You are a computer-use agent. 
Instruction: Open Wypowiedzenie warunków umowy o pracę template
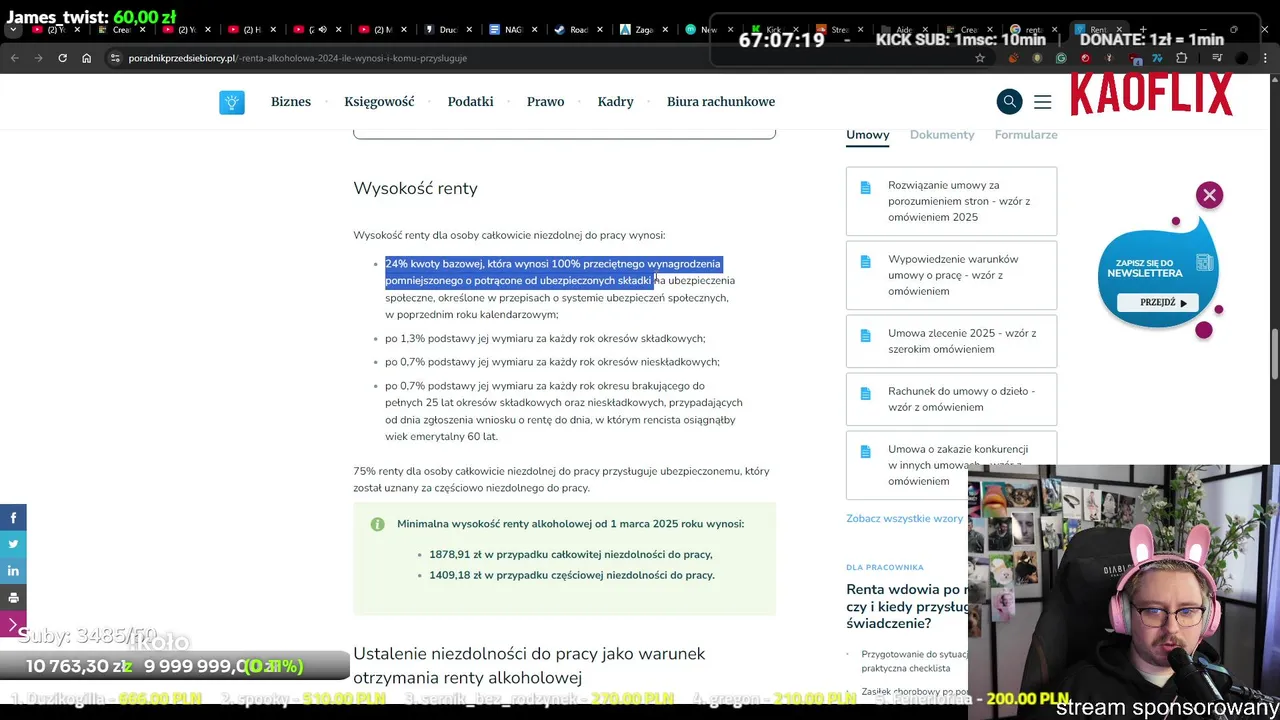tap(951, 275)
